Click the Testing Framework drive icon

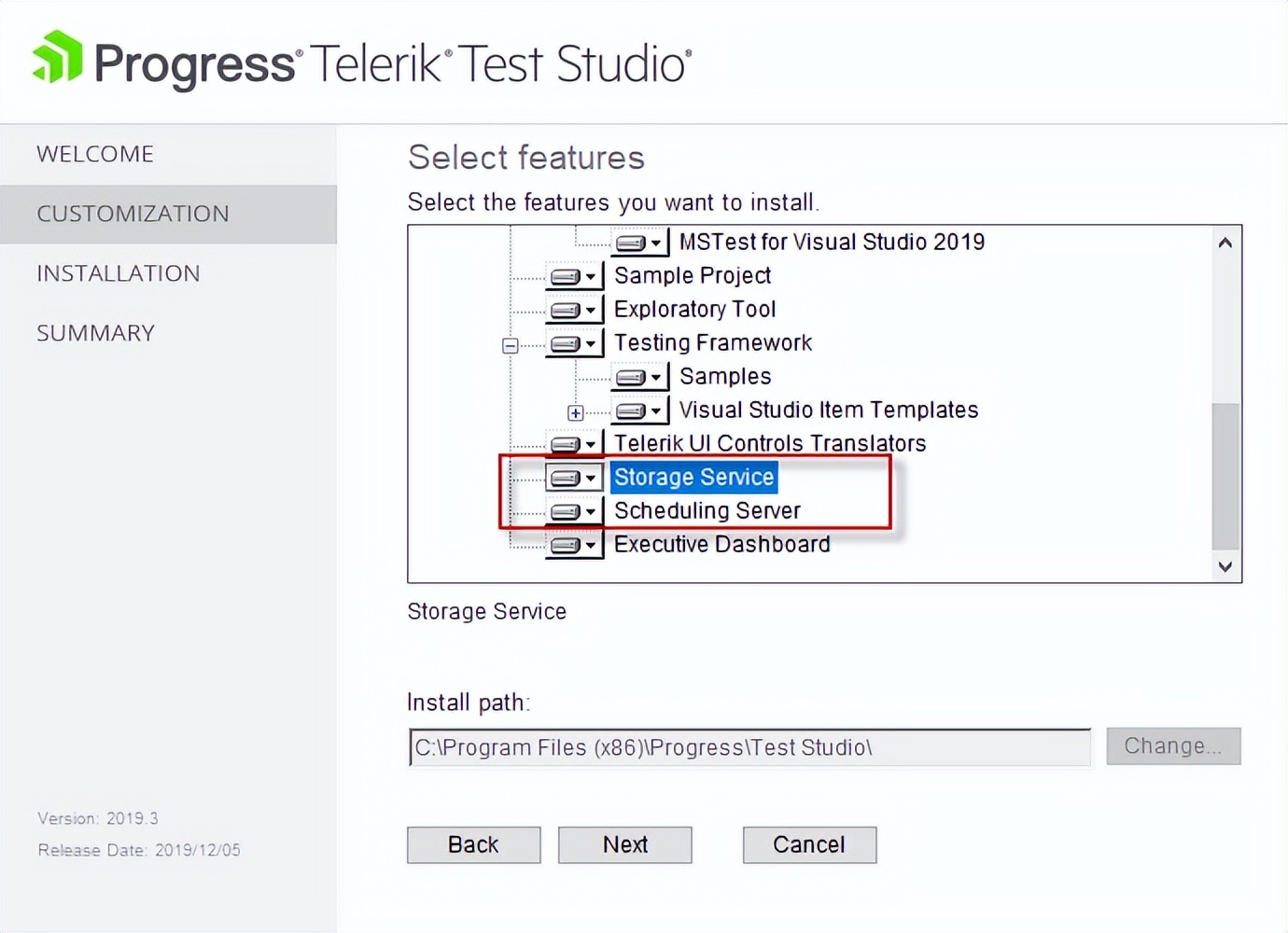567,342
